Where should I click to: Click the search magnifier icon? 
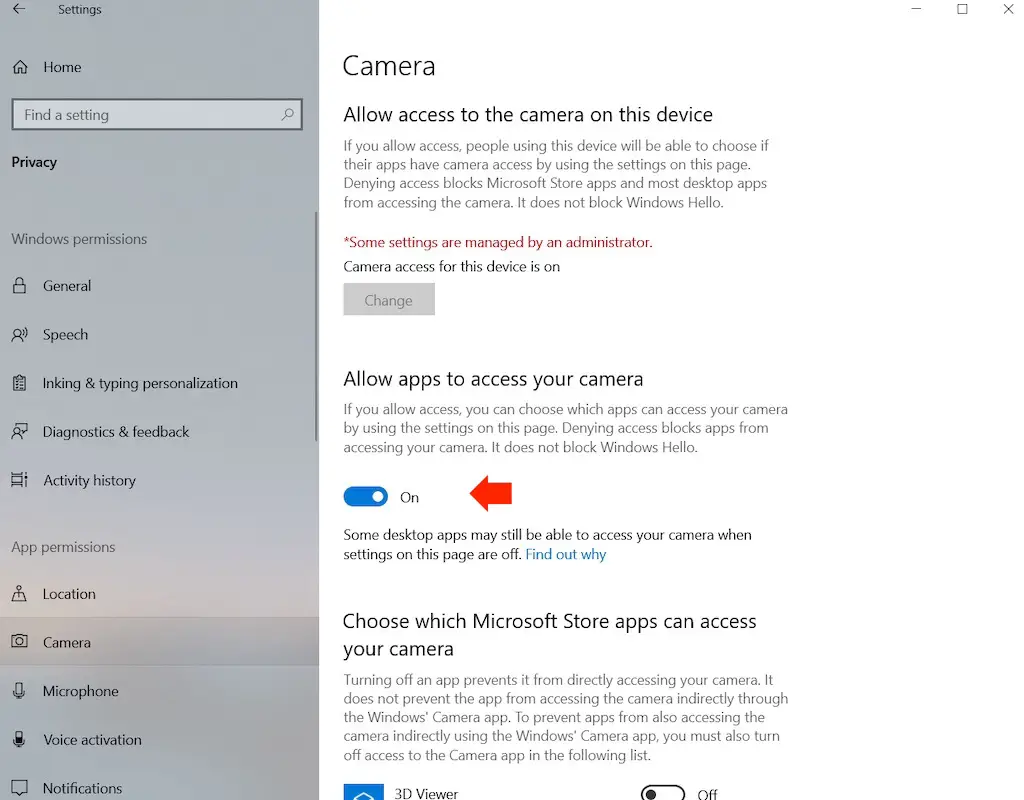click(x=288, y=115)
